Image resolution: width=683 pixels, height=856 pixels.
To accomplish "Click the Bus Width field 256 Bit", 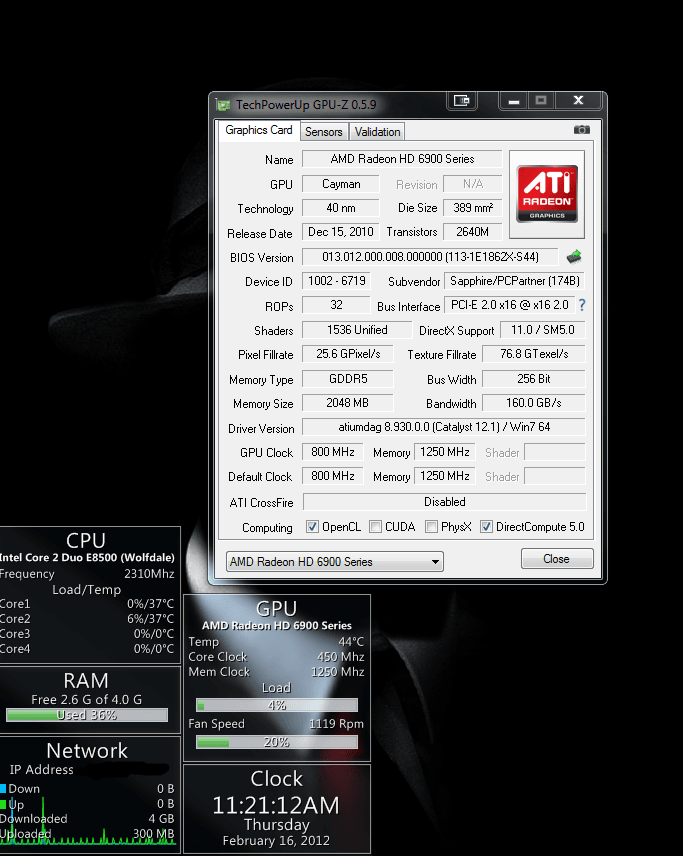I will 534,379.
